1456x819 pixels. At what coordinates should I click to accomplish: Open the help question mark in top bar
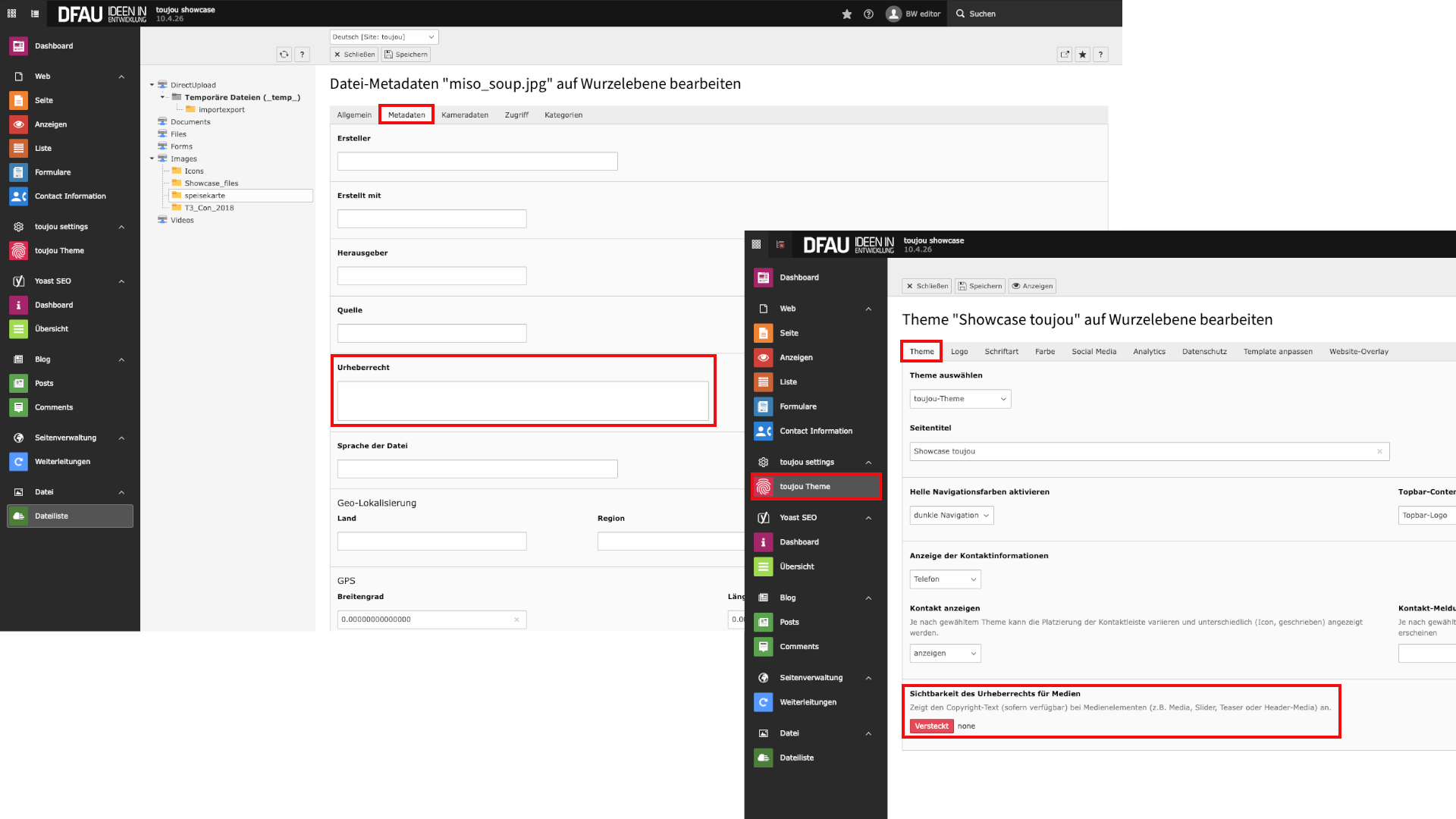pos(868,14)
